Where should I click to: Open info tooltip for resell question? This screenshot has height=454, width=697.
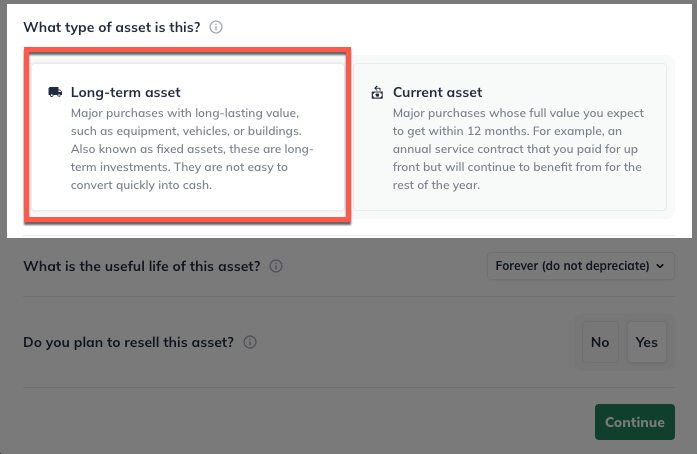[x=250, y=342]
